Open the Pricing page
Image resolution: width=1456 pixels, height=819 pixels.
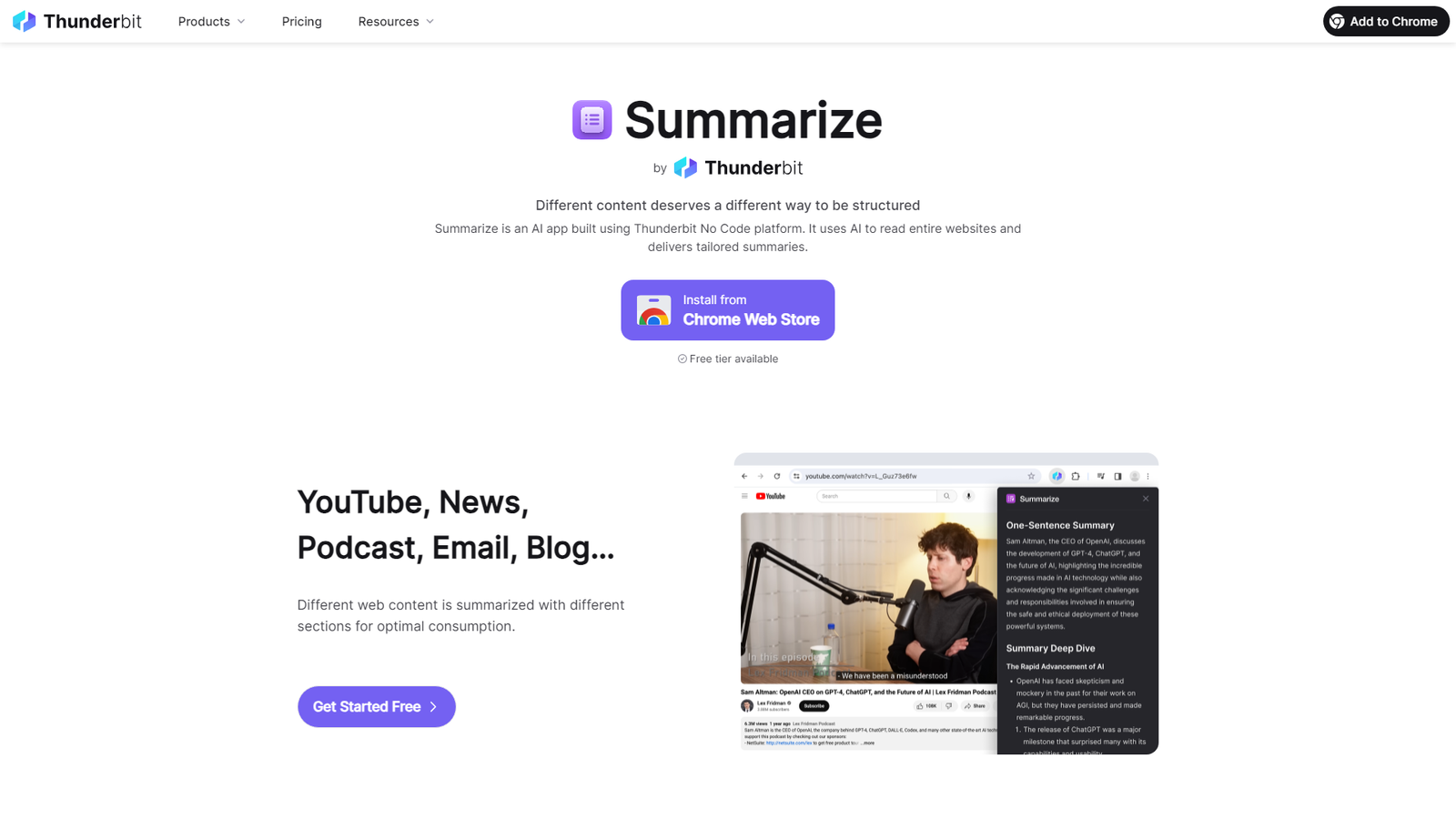click(302, 21)
